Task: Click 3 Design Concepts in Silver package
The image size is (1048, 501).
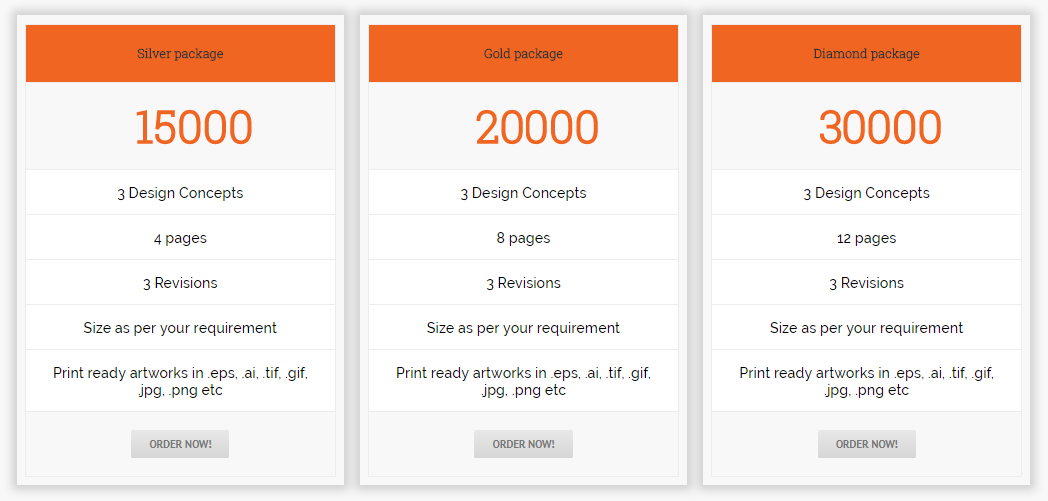Action: click(x=180, y=193)
